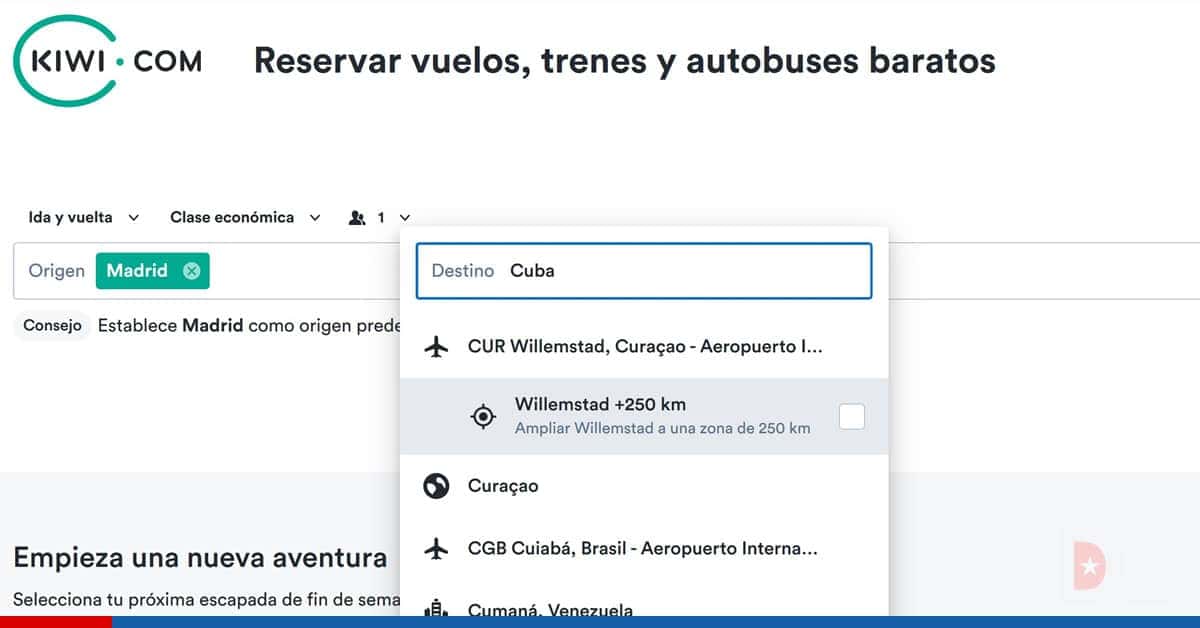Select CUR Willemstad, Curaçao airport suggestion
The height and width of the screenshot is (628, 1200).
(x=644, y=347)
